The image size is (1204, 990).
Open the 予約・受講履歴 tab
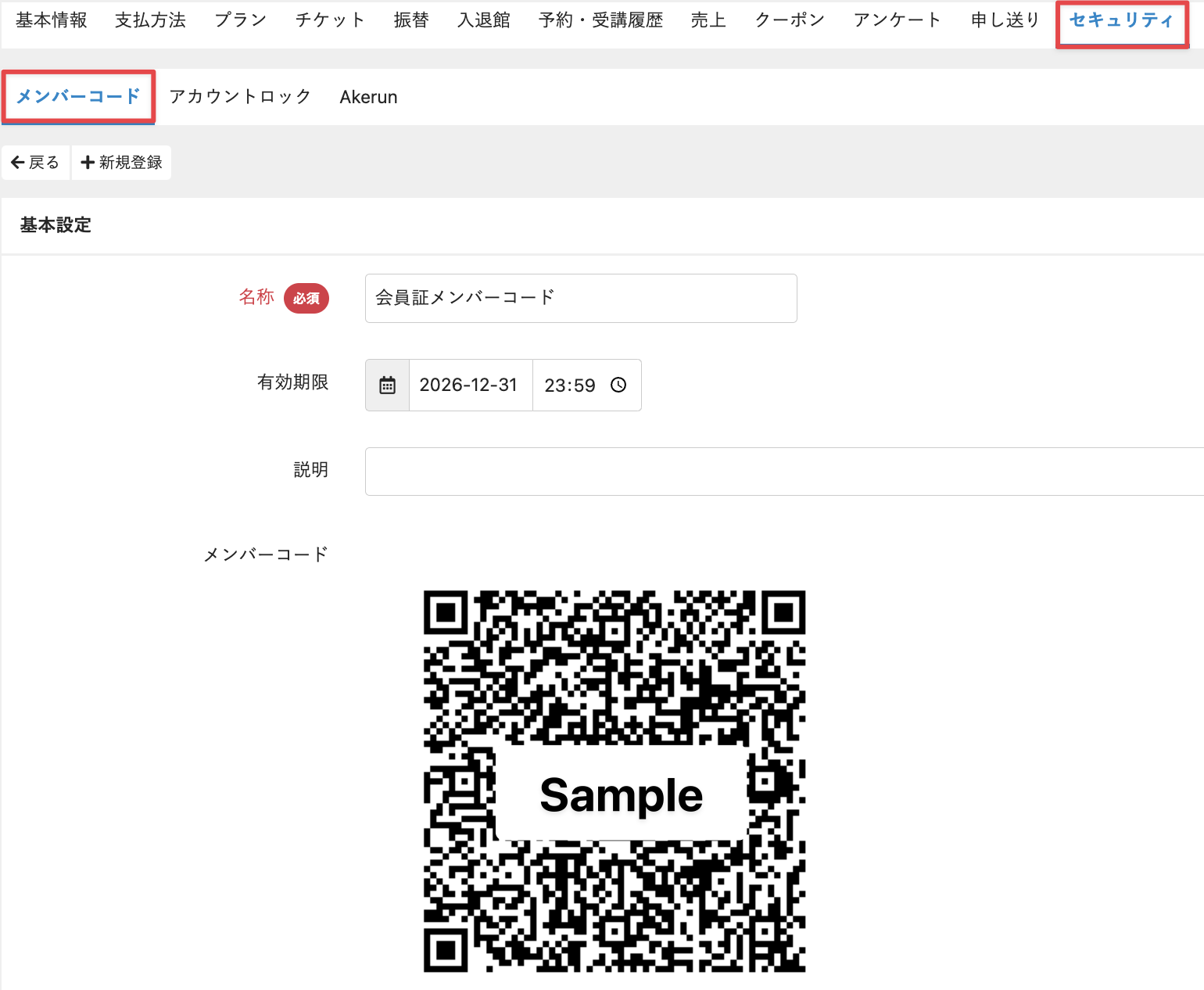(x=600, y=20)
